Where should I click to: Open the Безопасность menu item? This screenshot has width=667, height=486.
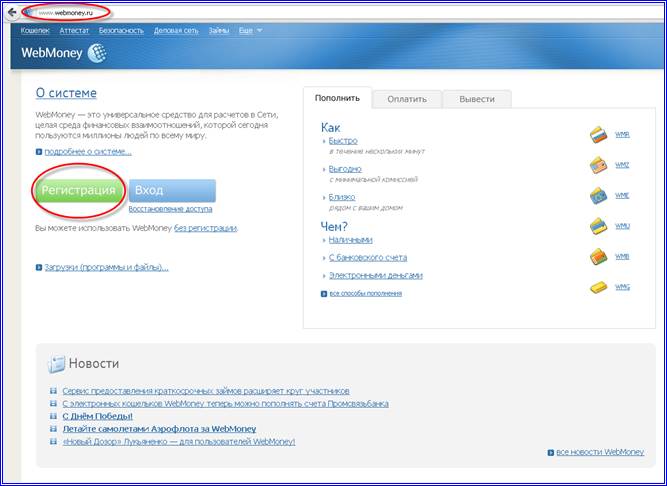click(x=121, y=31)
